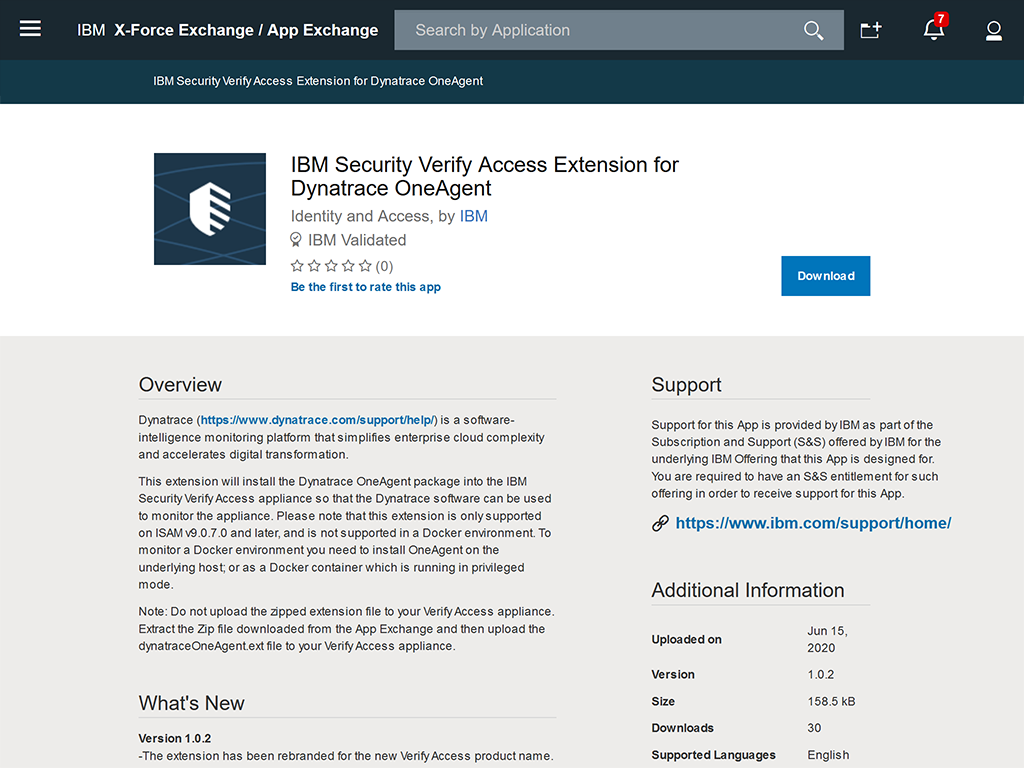Image resolution: width=1024 pixels, height=768 pixels.
Task: Rate the app two stars
Action: 314,266
